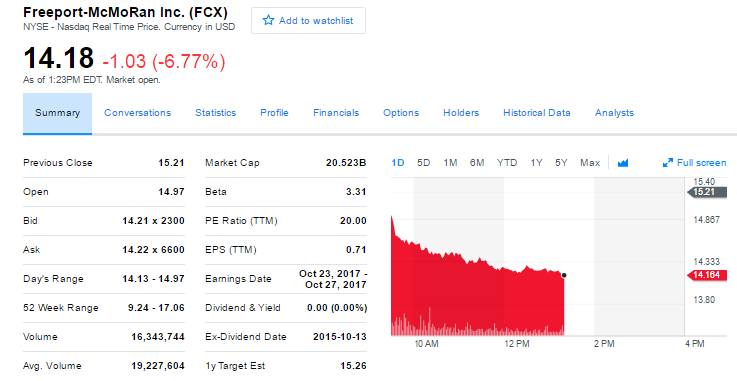Image resolution: width=737 pixels, height=381 pixels.
Task: Open the Conversations tab
Action: [x=138, y=113]
